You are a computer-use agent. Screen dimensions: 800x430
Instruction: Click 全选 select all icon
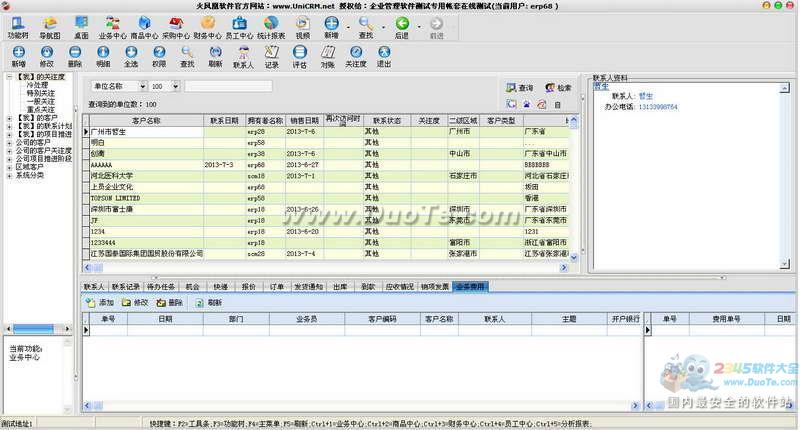pyautogui.click(x=131, y=57)
